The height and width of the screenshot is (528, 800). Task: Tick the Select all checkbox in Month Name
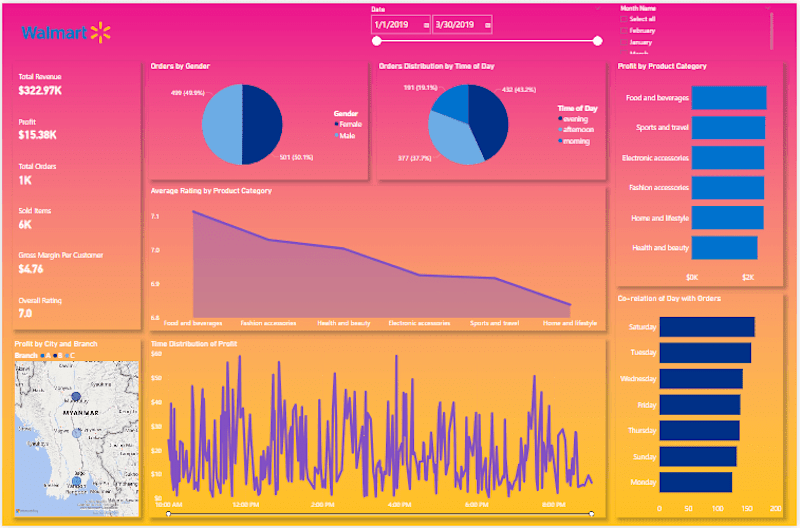pos(623,19)
